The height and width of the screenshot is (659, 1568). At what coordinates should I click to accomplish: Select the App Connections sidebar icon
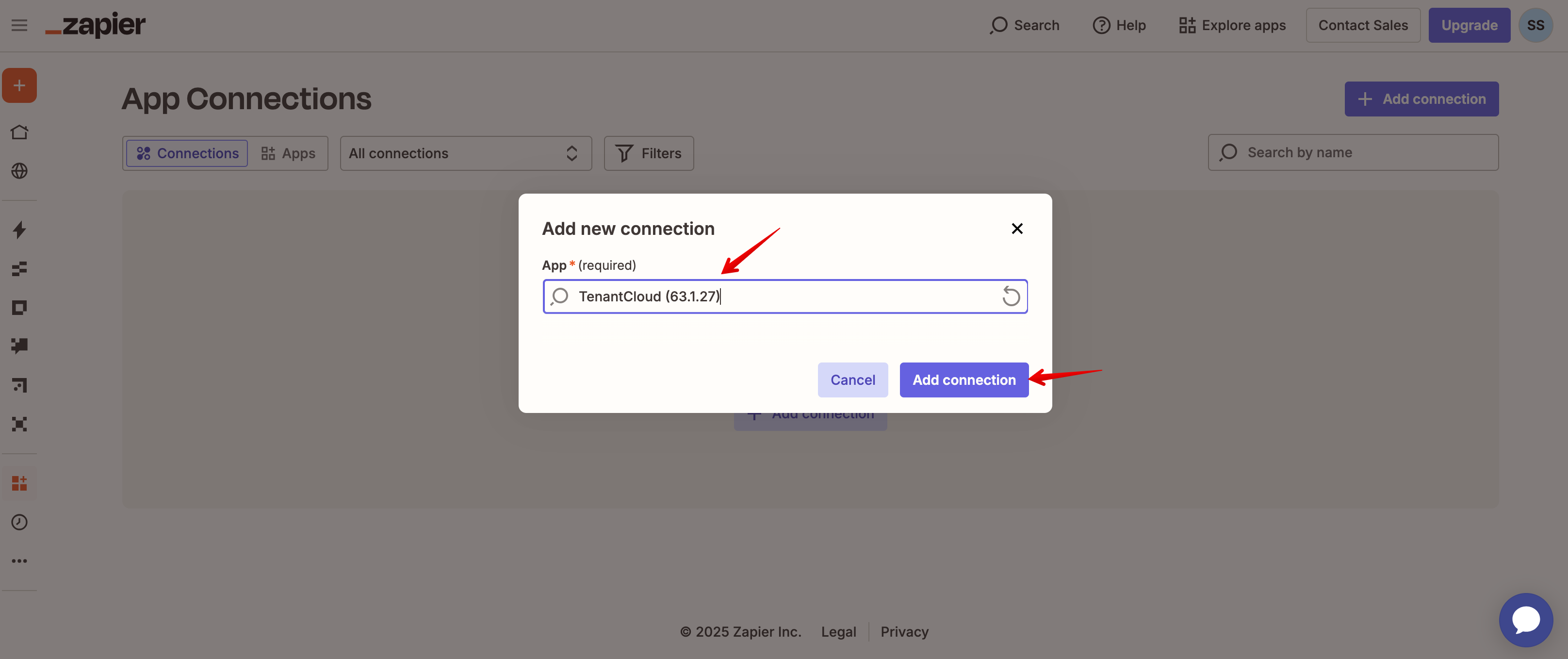[x=19, y=483]
